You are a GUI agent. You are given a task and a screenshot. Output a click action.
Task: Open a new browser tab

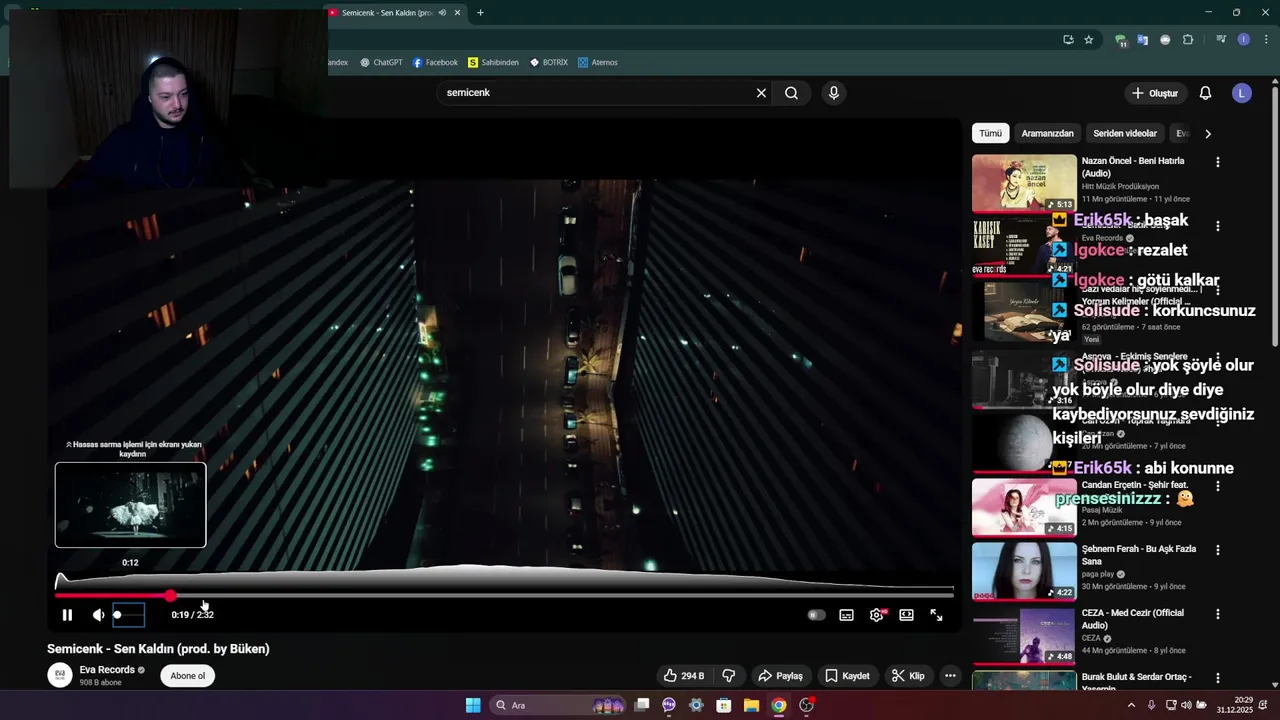tap(480, 13)
